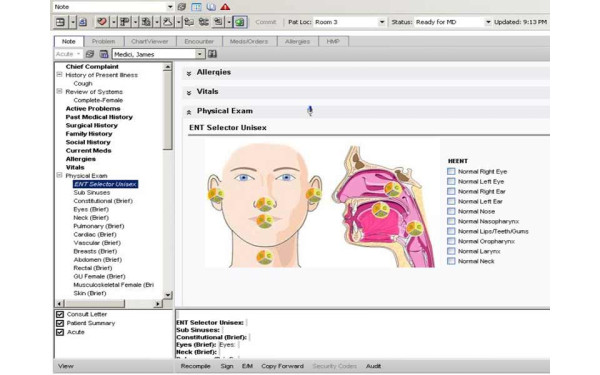Select the tongue selector in cross-section diagram
600x375 pixels.
[x=381, y=210]
